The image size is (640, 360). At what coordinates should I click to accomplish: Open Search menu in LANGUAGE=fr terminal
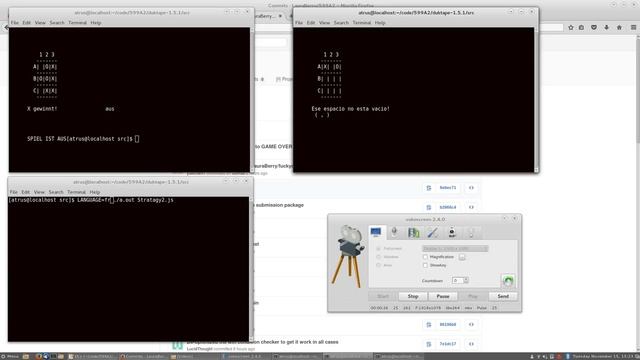click(x=56, y=192)
